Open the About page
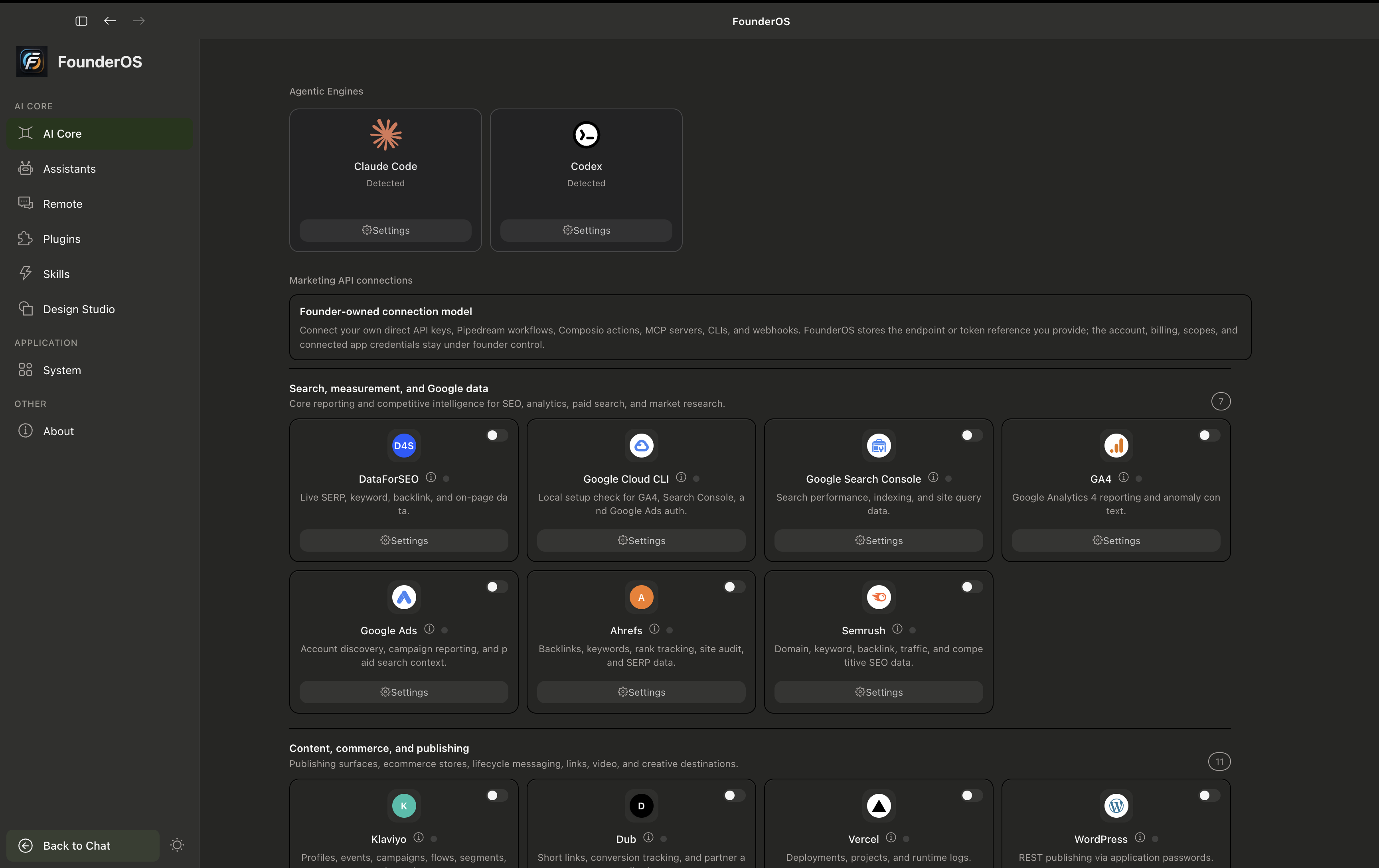Image resolution: width=1379 pixels, height=868 pixels. [x=100, y=431]
